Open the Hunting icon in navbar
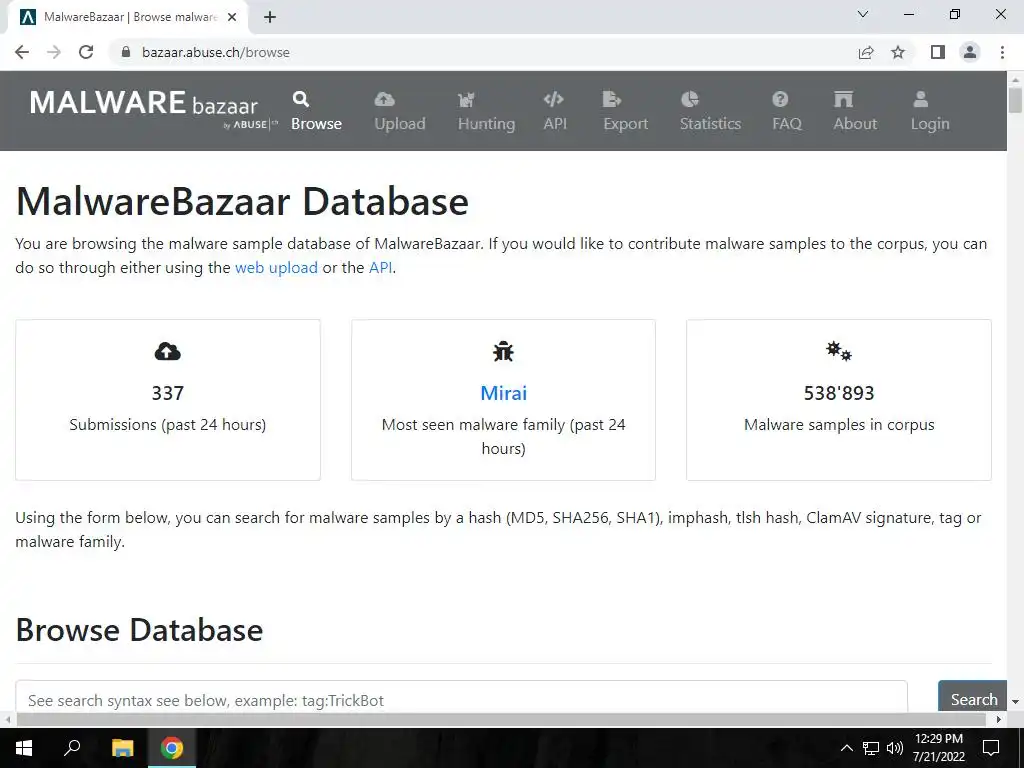Viewport: 1024px width, 768px height. pos(466,99)
